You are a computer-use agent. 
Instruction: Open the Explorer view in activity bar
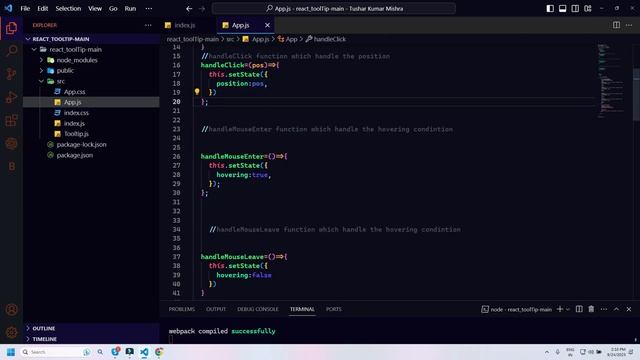(11, 28)
